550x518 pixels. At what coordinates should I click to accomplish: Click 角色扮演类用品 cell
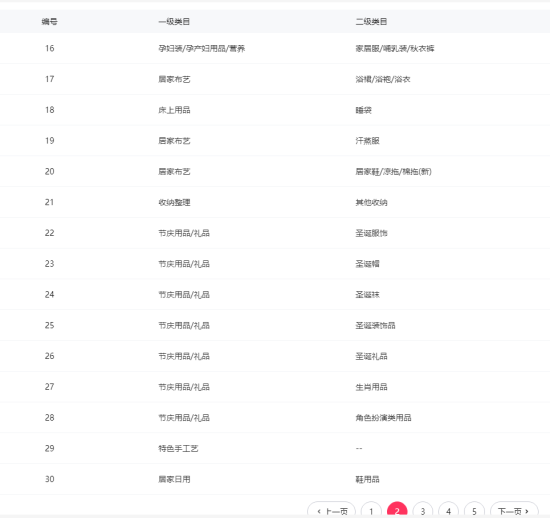(x=383, y=418)
